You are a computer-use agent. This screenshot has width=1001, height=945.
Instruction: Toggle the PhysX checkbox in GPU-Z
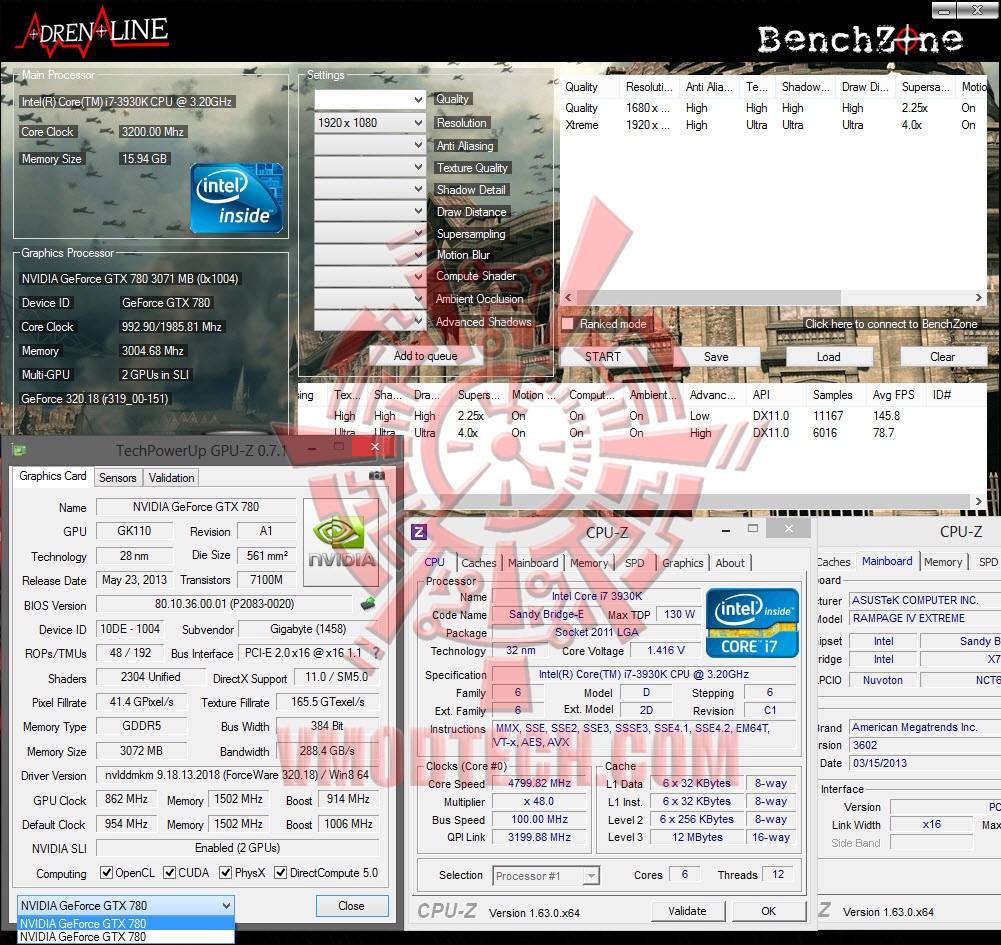(x=225, y=873)
